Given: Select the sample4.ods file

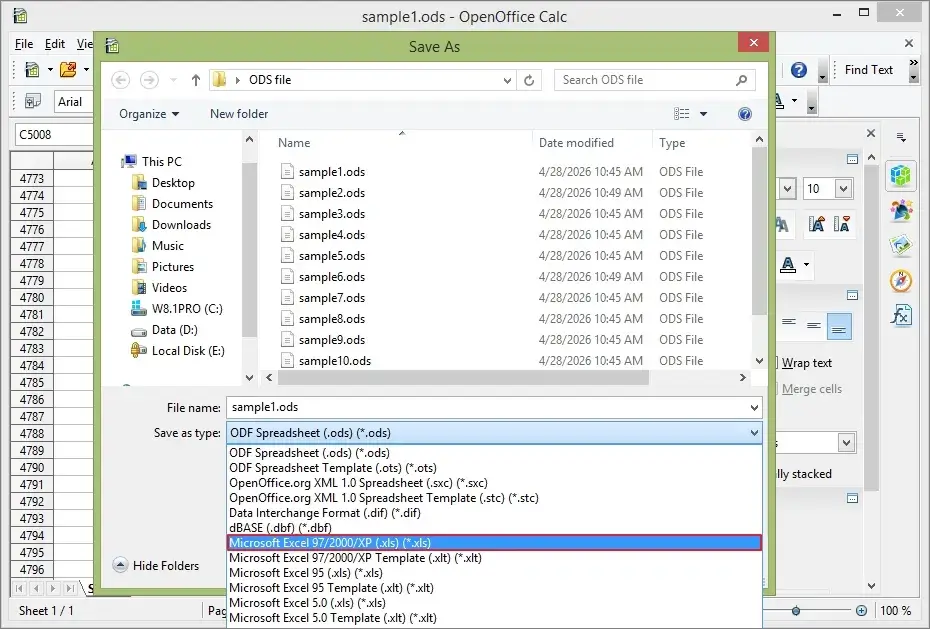Looking at the screenshot, I should click(x=332, y=235).
